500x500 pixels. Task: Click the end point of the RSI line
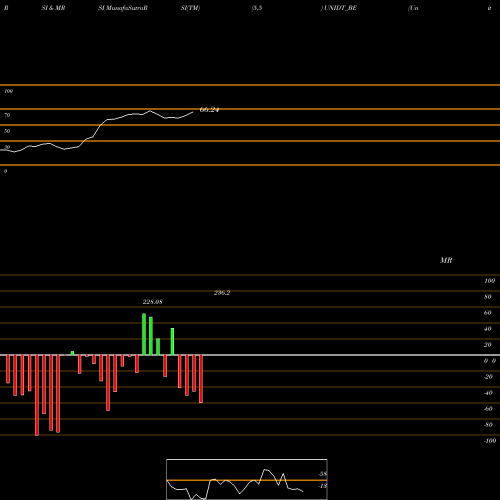193,112
